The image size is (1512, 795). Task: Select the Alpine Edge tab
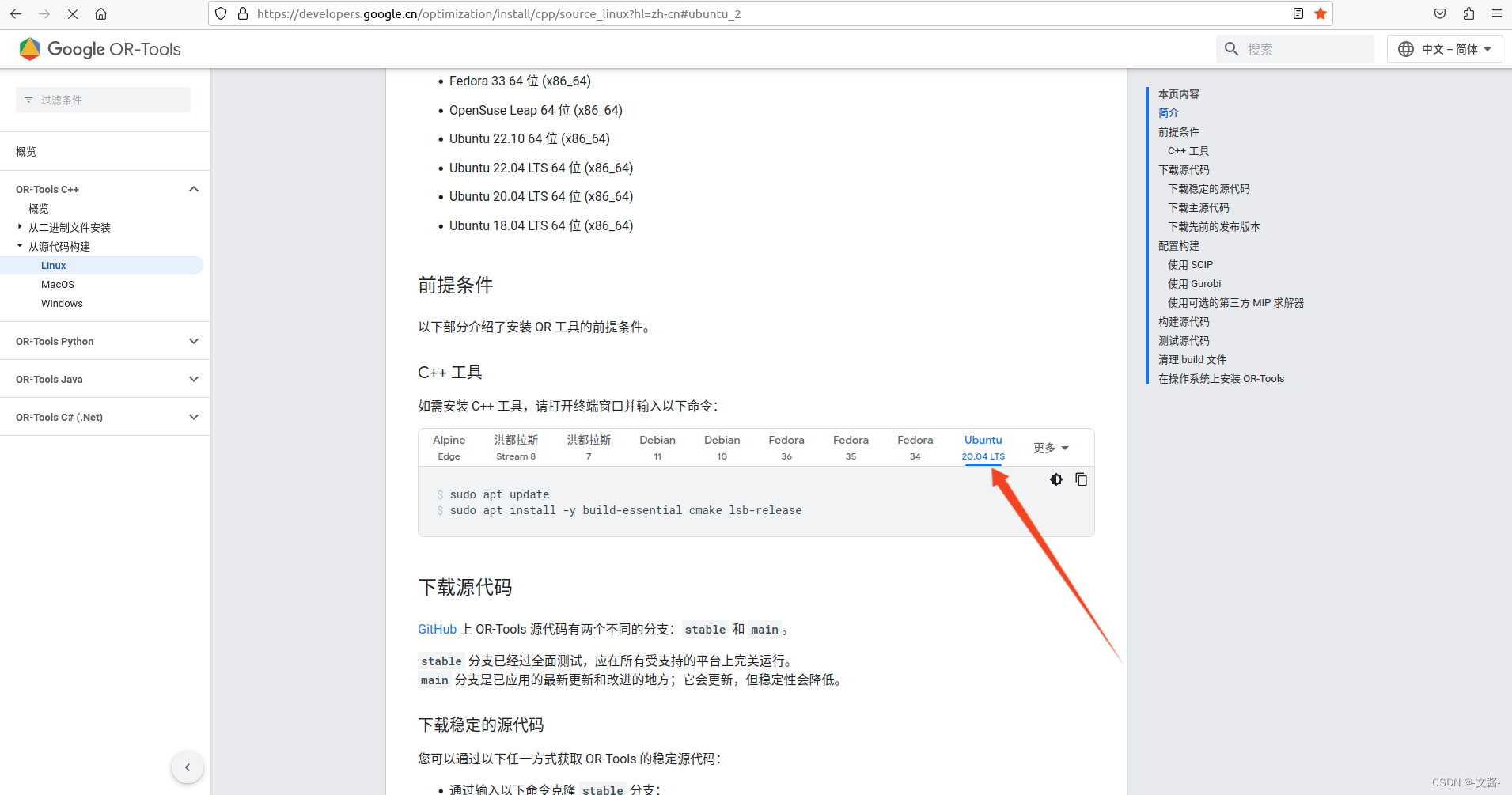tap(449, 447)
